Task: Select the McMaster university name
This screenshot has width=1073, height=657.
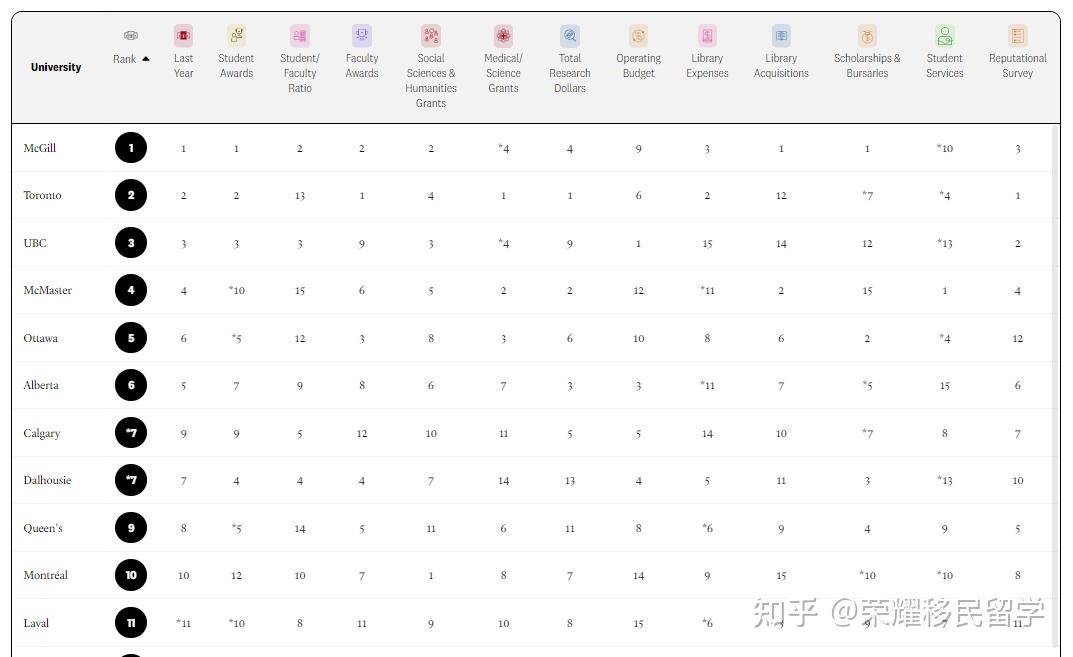Action: [48, 290]
